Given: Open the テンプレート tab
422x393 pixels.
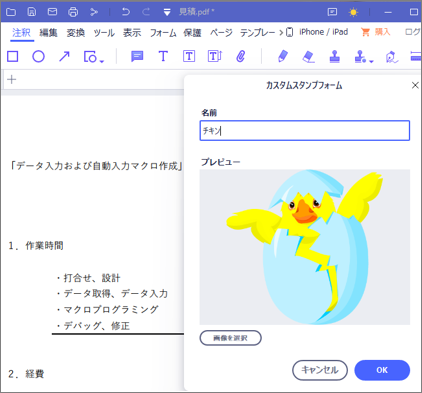Looking at the screenshot, I should pos(257,33).
